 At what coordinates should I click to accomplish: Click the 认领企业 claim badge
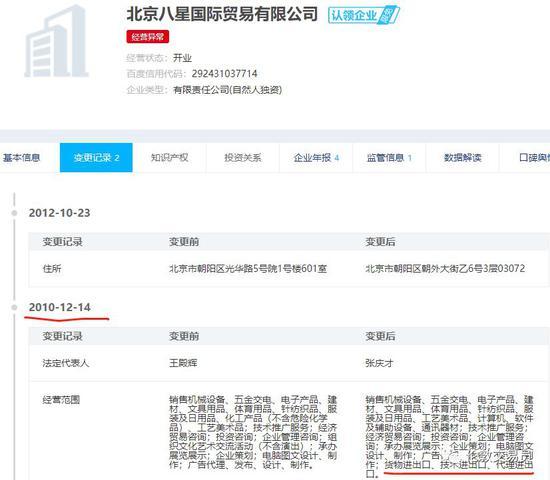364,15
